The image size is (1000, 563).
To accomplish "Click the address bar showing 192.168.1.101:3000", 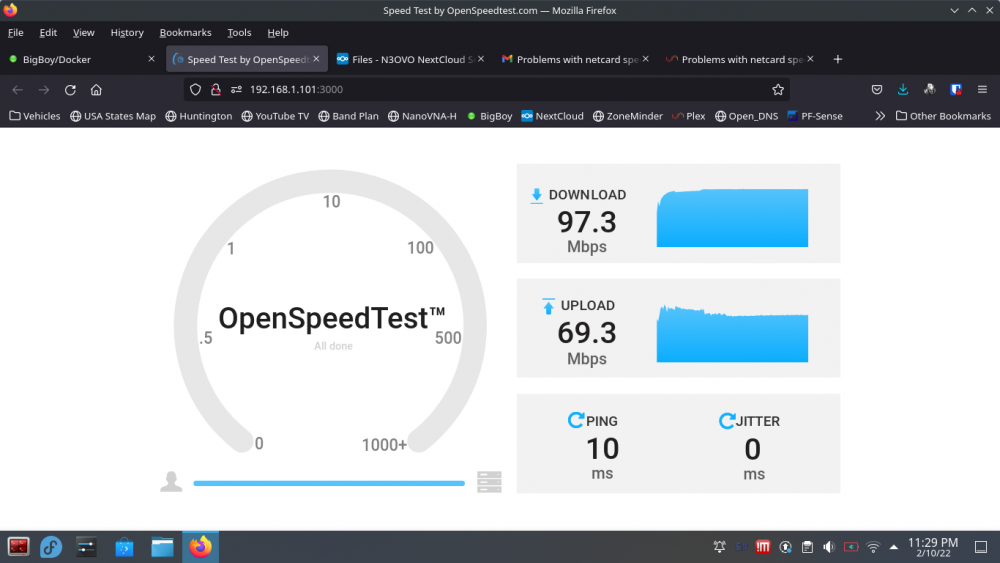I will (487, 90).
